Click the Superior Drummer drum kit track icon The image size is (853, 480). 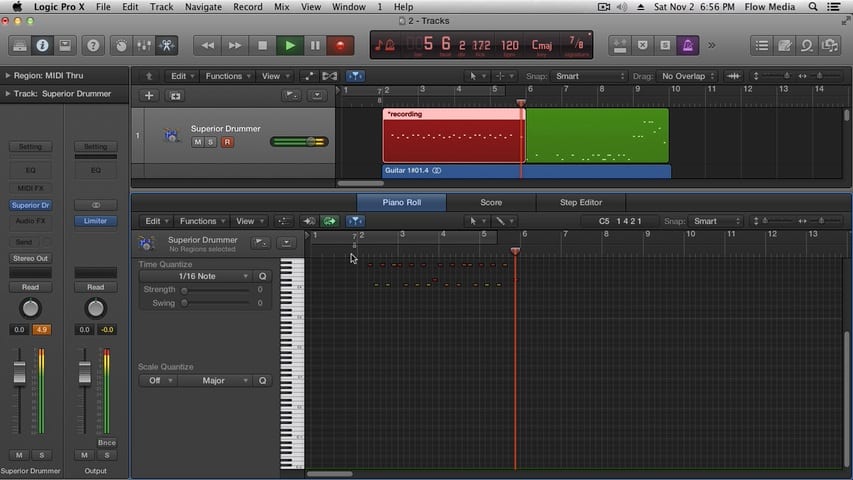click(x=171, y=135)
